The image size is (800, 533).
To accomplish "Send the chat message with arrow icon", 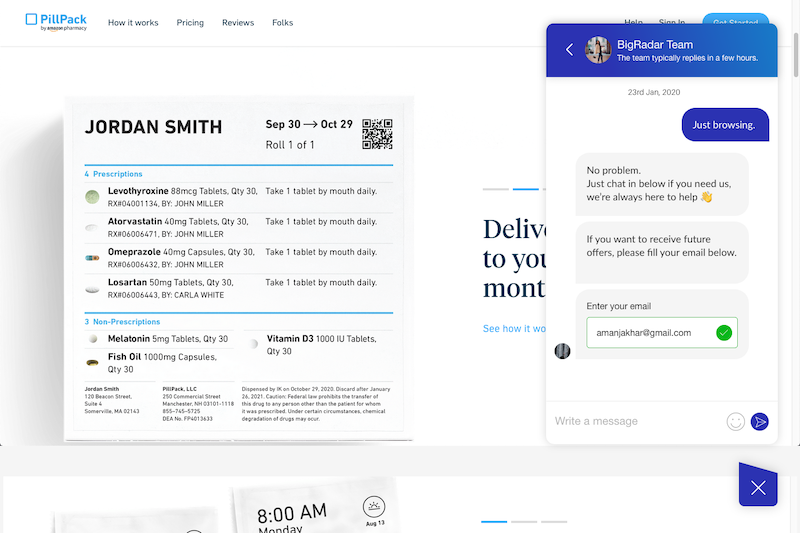I will pyautogui.click(x=760, y=422).
